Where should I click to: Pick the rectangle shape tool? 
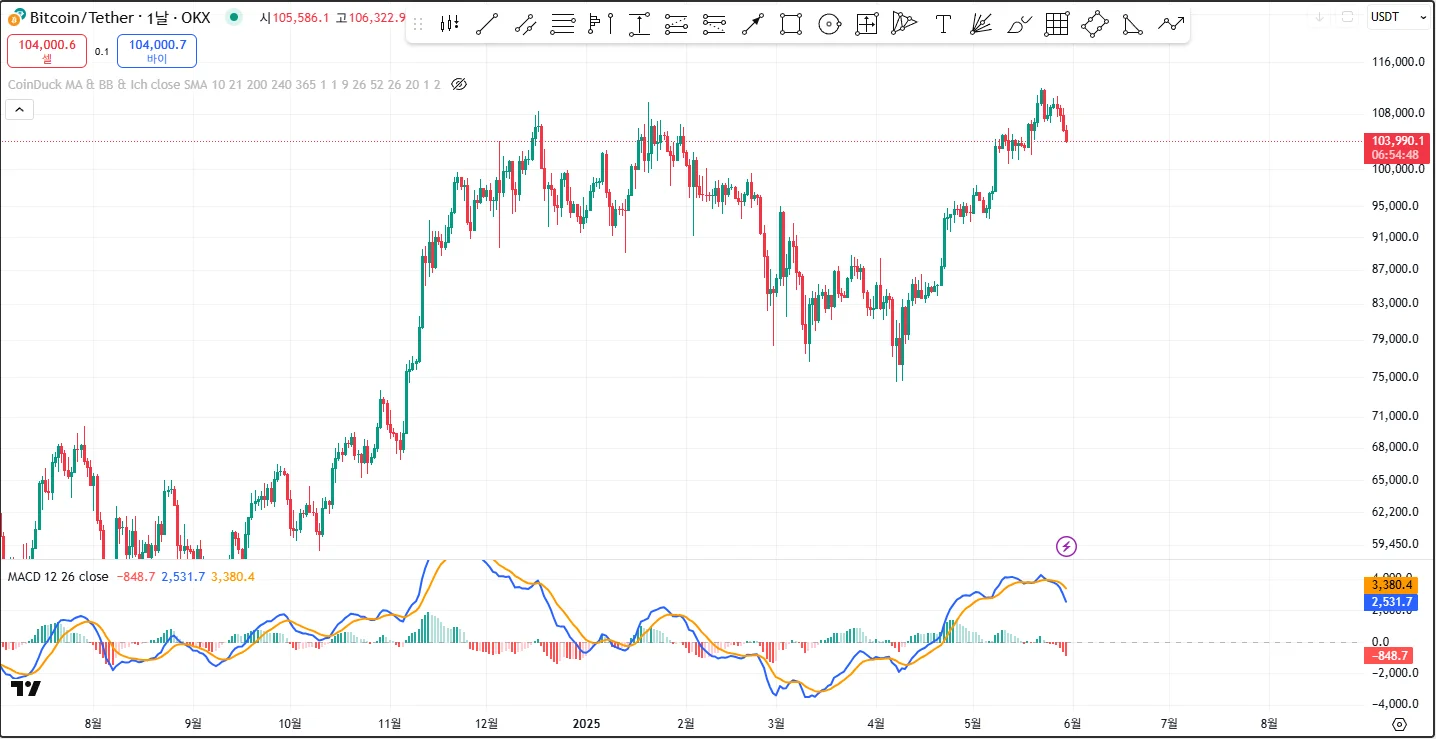tap(790, 25)
